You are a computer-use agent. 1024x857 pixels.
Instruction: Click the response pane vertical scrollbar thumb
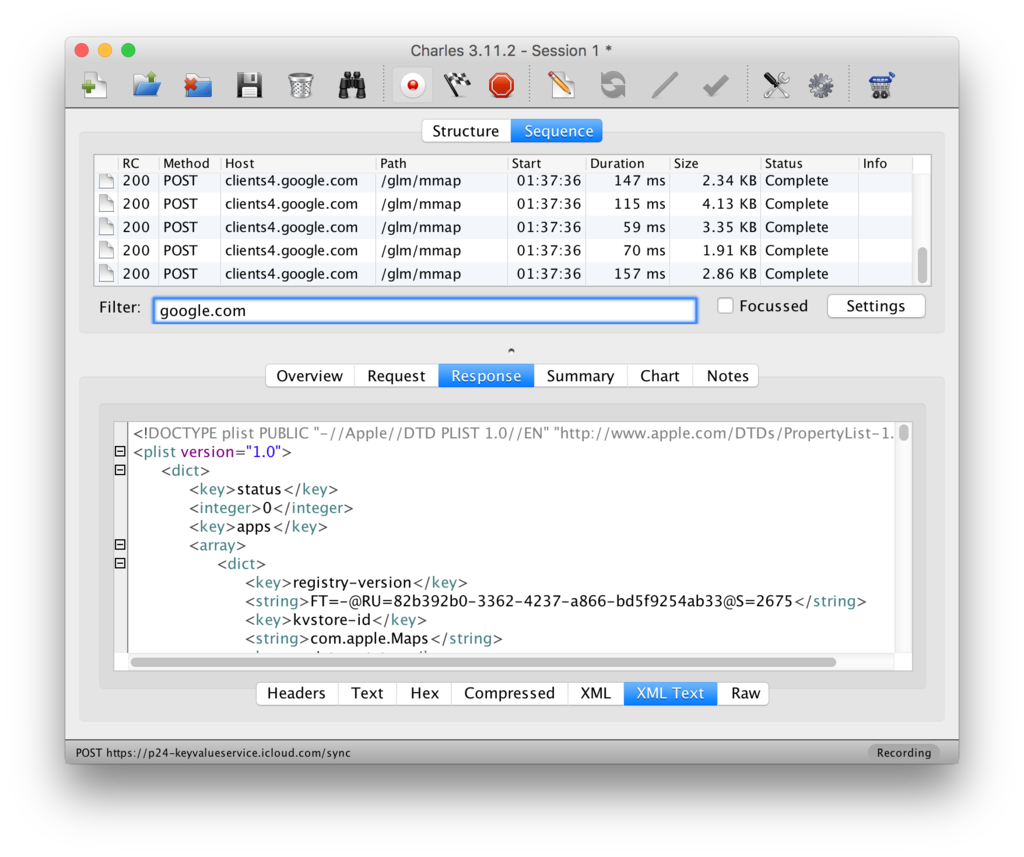point(904,433)
